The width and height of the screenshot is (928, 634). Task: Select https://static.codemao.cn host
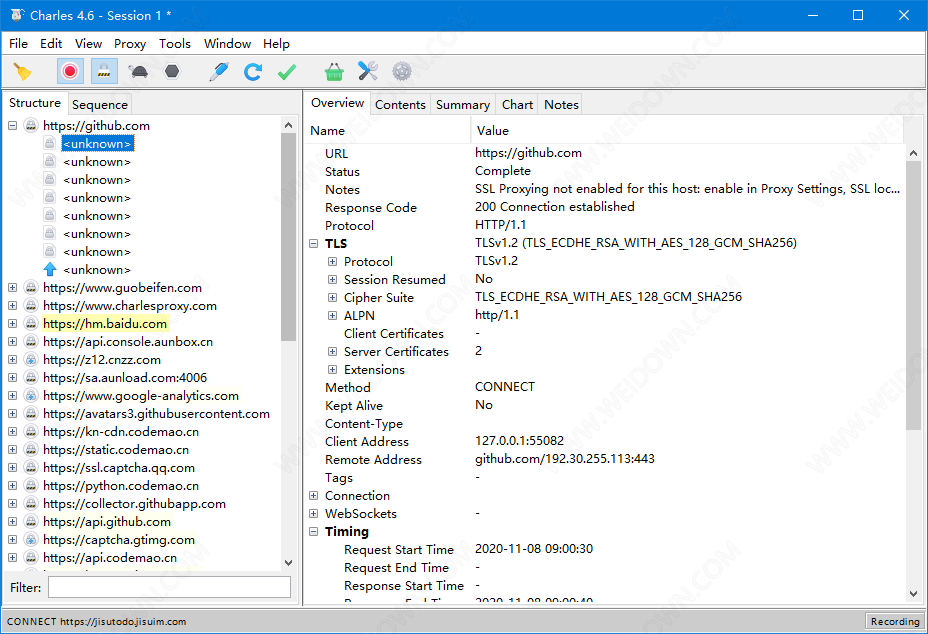116,450
